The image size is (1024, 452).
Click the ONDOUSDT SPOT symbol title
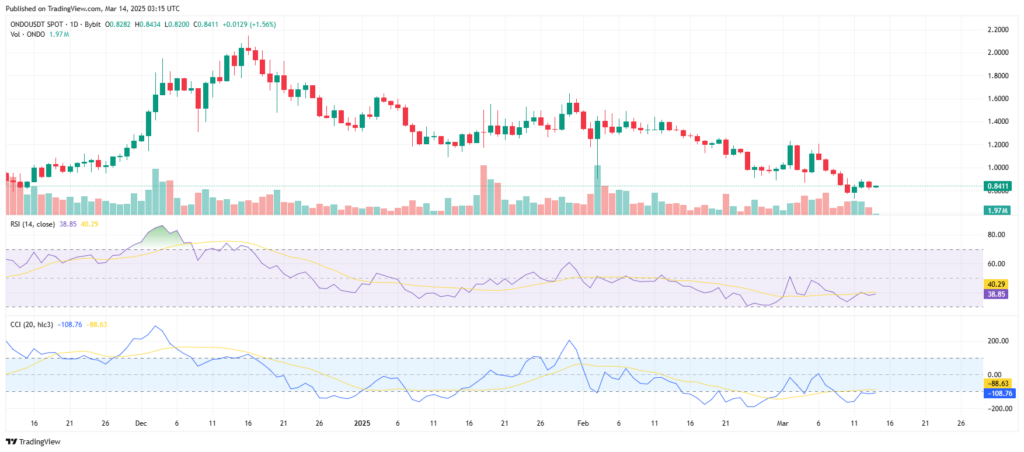(43, 24)
